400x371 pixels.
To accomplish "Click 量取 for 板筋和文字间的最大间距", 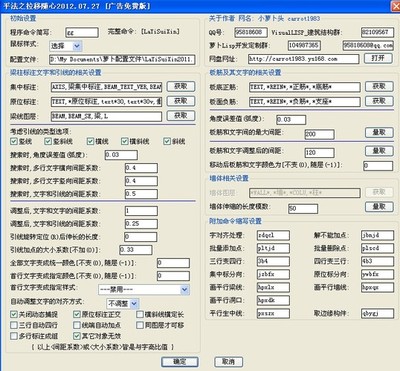I will 379,132.
